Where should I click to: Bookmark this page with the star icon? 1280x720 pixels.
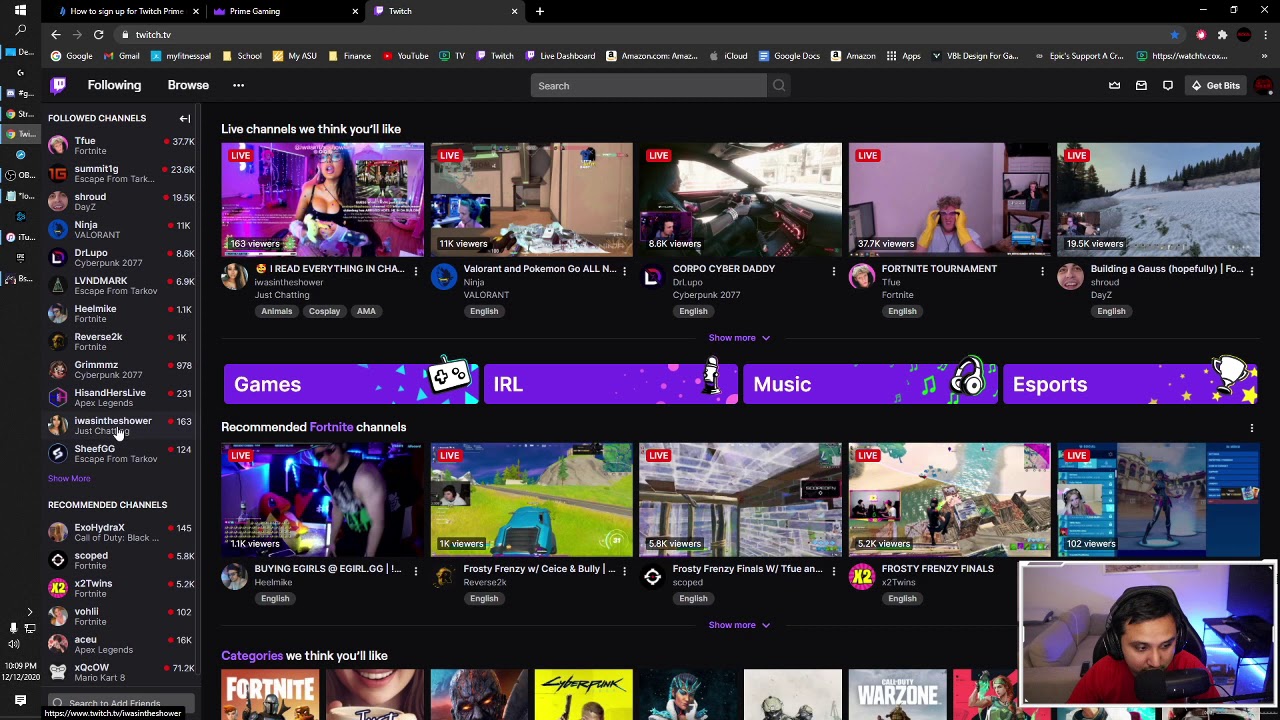(1174, 34)
